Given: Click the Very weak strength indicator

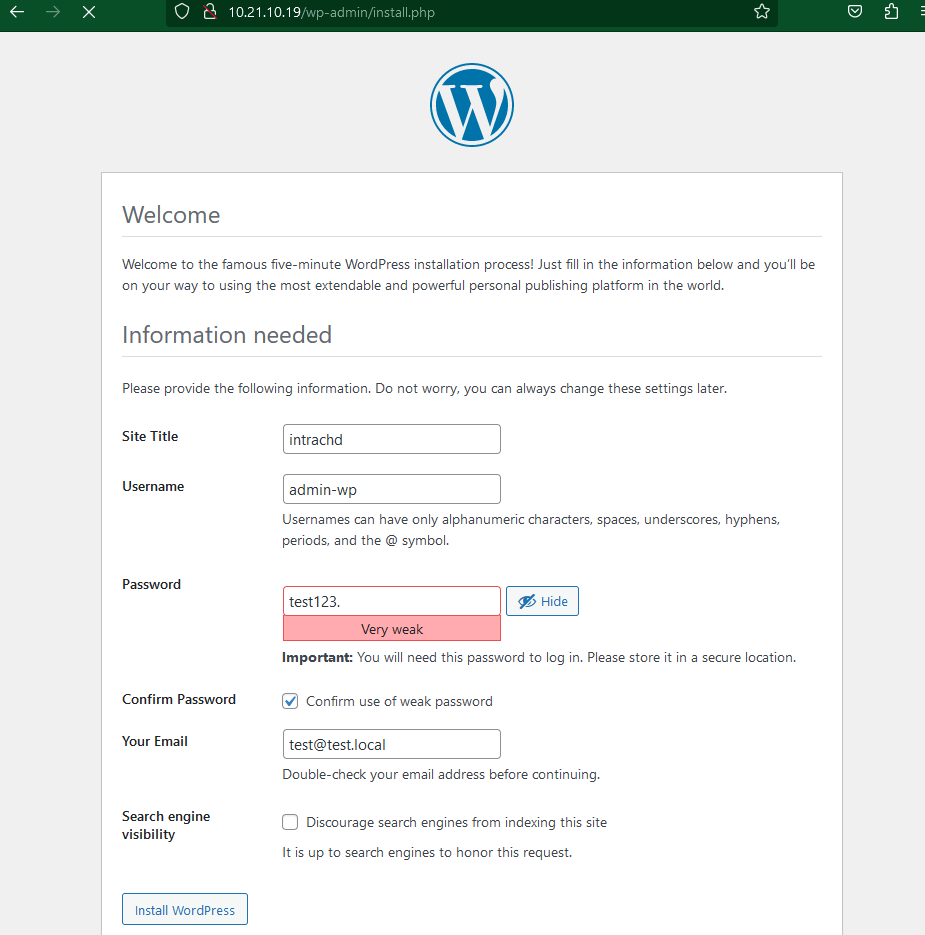Looking at the screenshot, I should (x=391, y=629).
